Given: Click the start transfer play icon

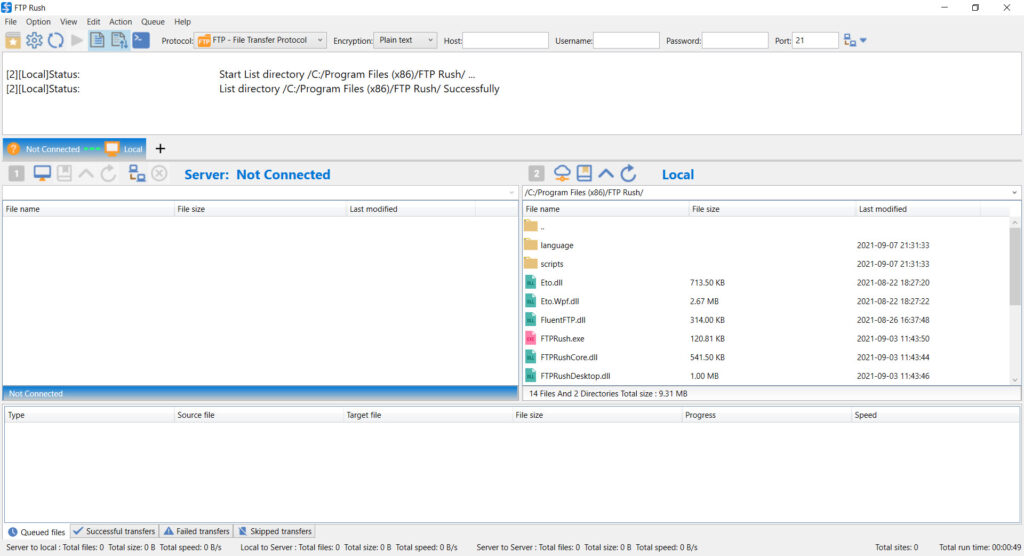Looking at the screenshot, I should point(77,41).
